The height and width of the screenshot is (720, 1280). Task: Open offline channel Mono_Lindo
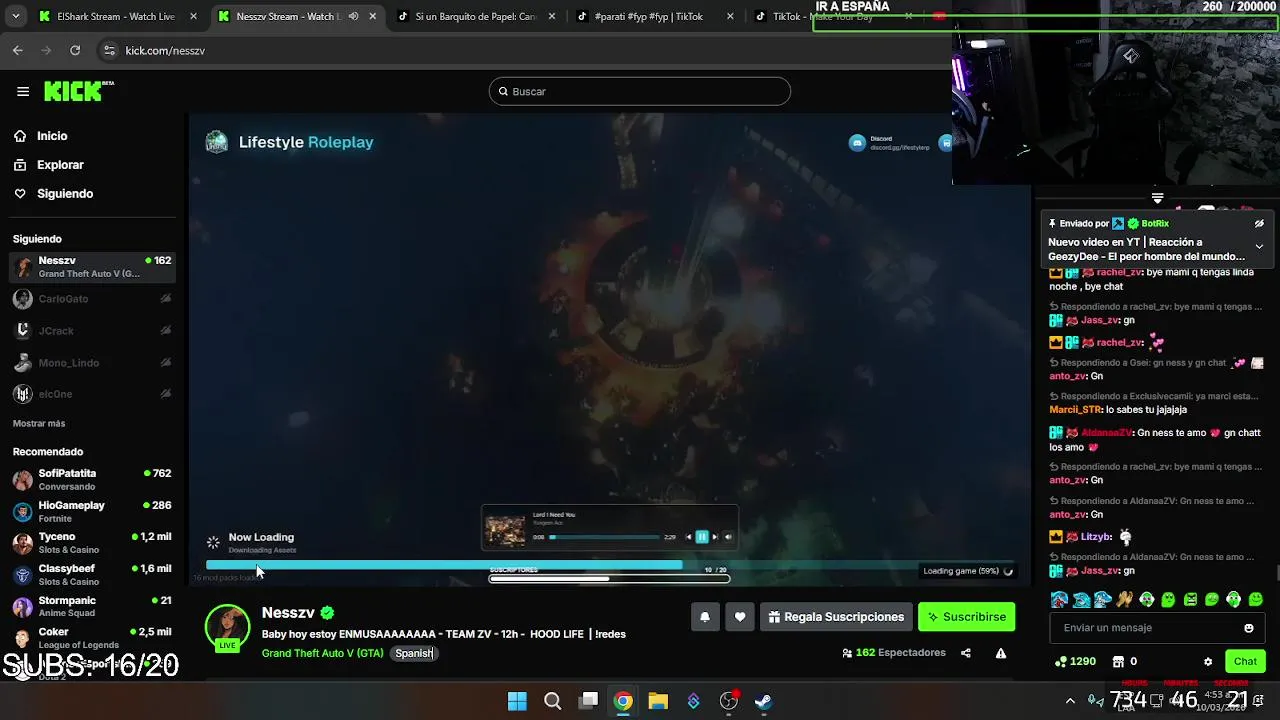point(93,363)
